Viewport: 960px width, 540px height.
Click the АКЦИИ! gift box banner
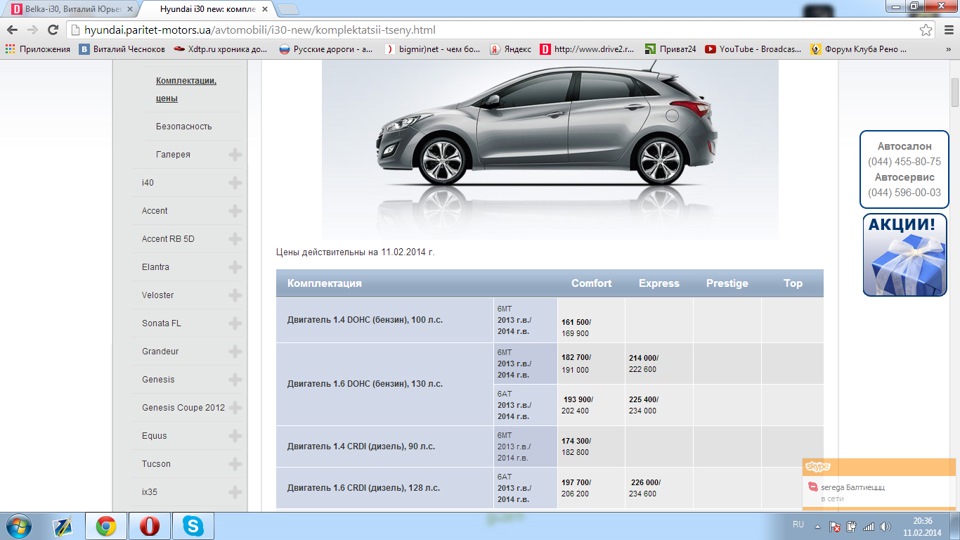[905, 255]
